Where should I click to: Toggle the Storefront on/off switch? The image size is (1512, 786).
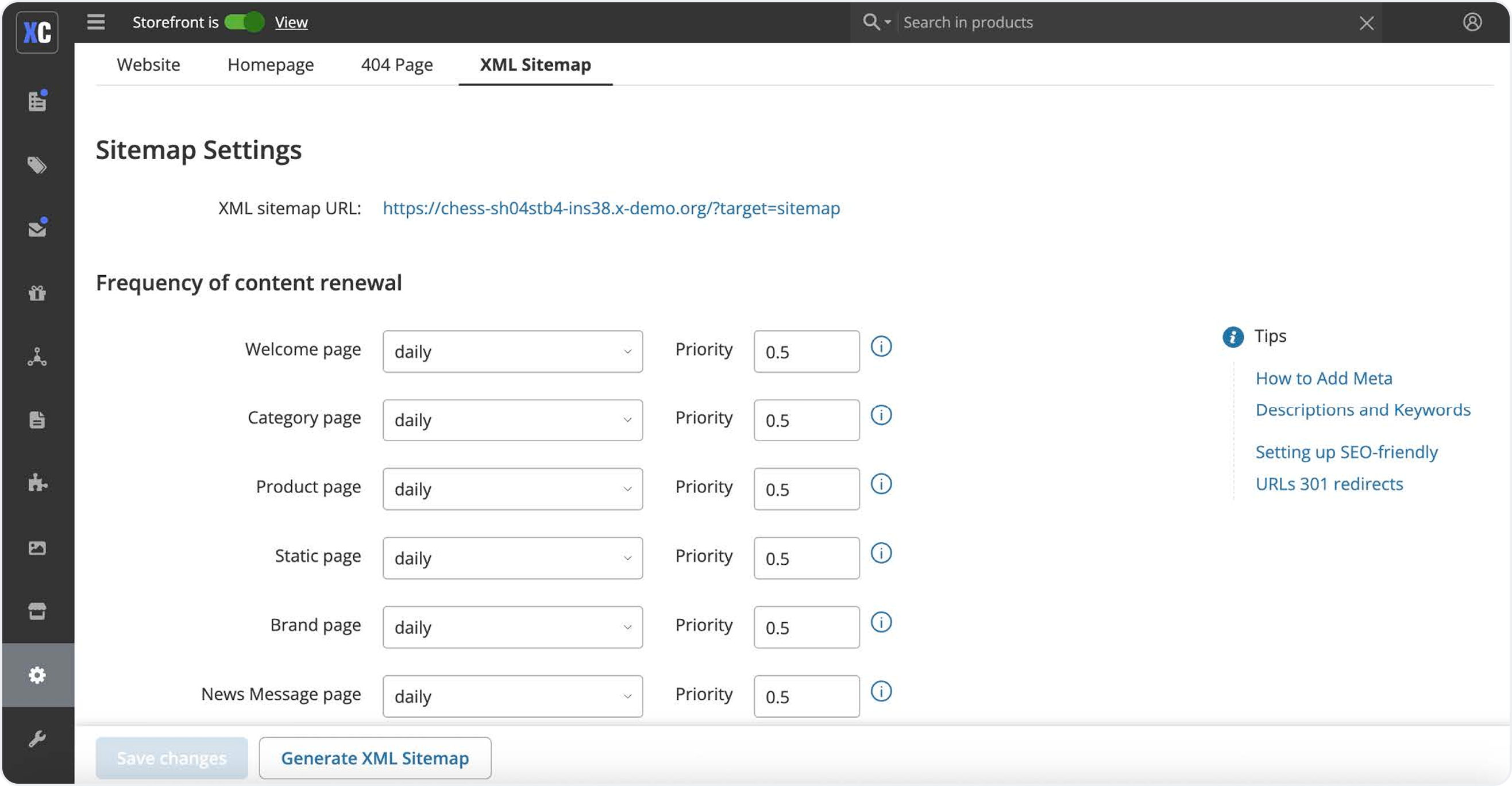244,22
